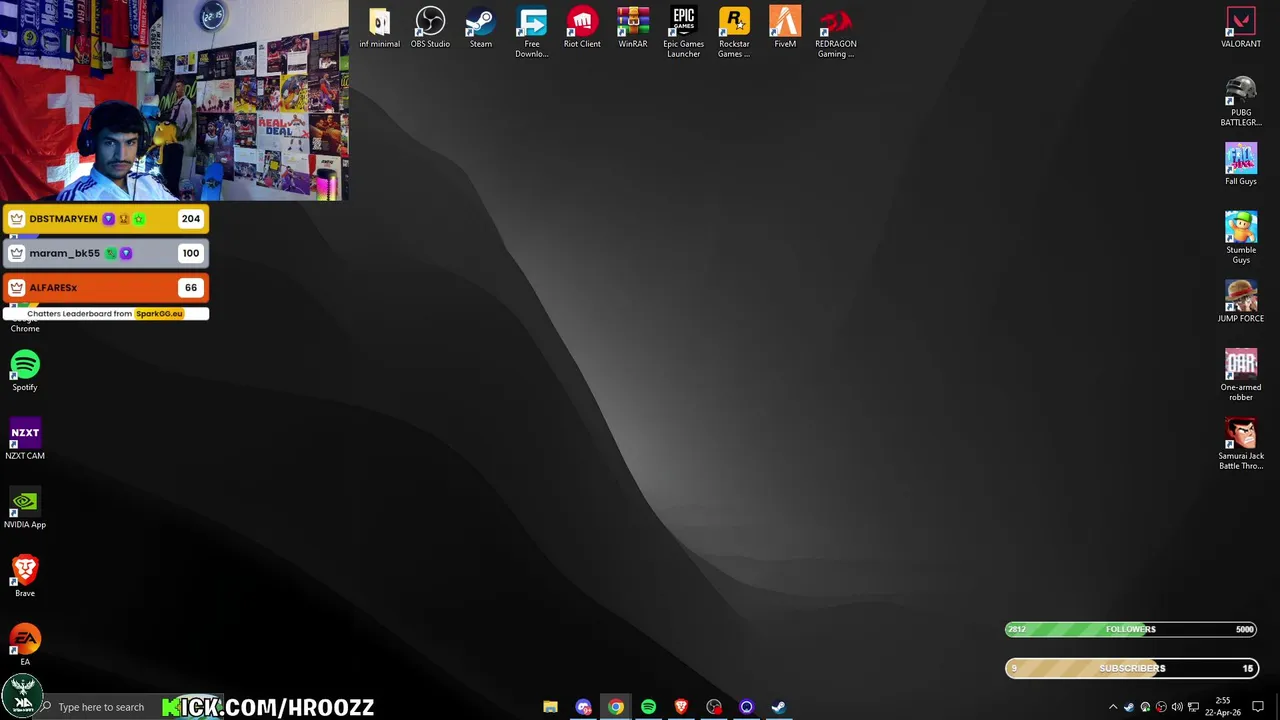Open the inf minimal folder on desktop
Viewport: 1280px width, 720px height.
[379, 28]
